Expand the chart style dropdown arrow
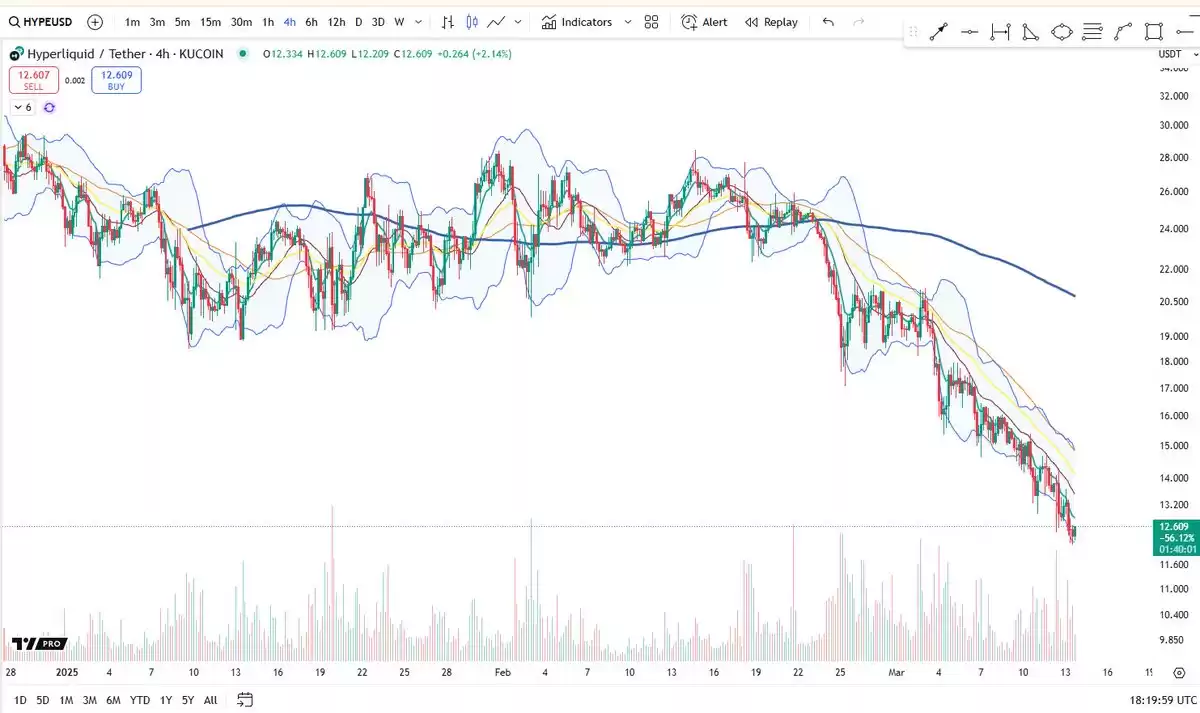The height and width of the screenshot is (713, 1200). 518,21
